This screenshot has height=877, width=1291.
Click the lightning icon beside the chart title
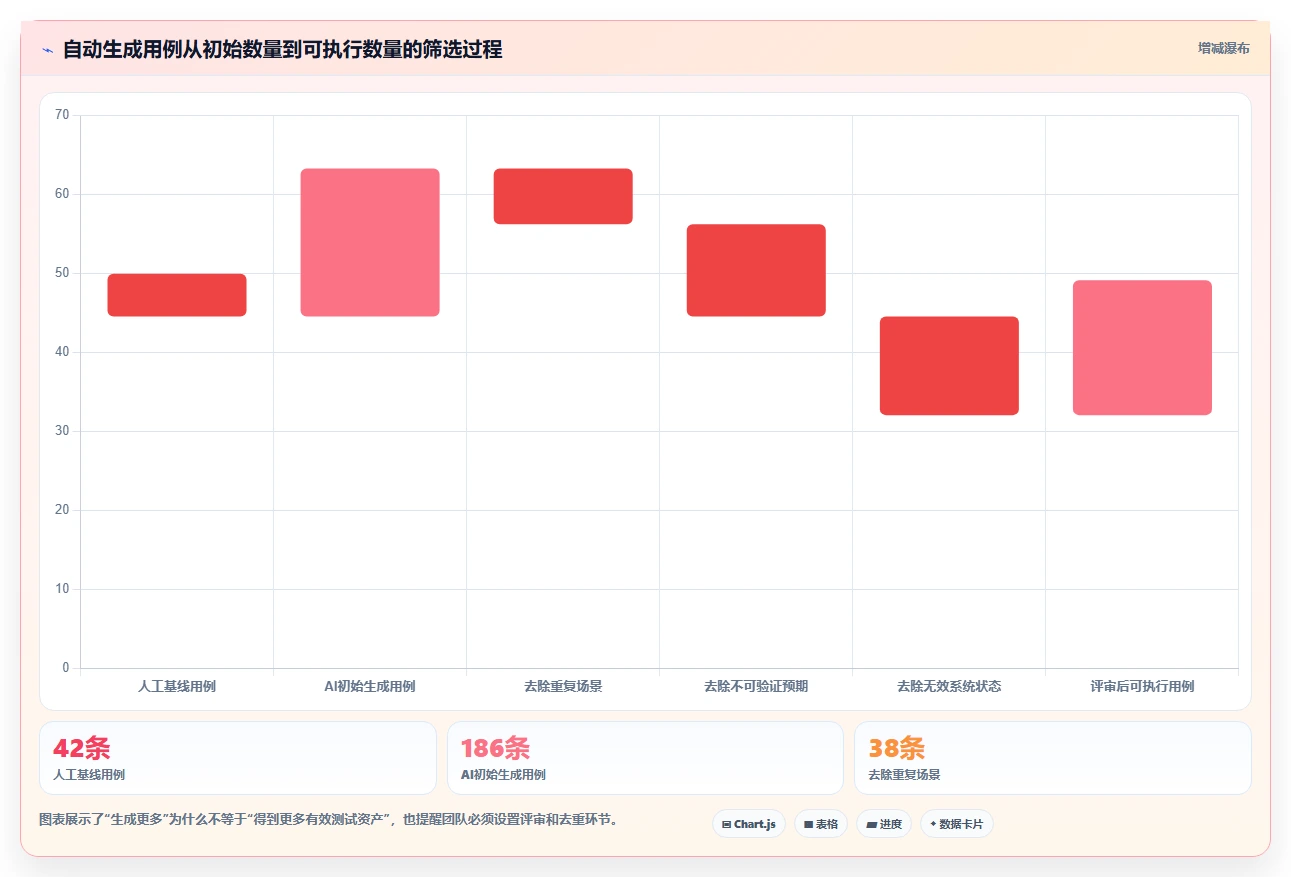[x=47, y=49]
